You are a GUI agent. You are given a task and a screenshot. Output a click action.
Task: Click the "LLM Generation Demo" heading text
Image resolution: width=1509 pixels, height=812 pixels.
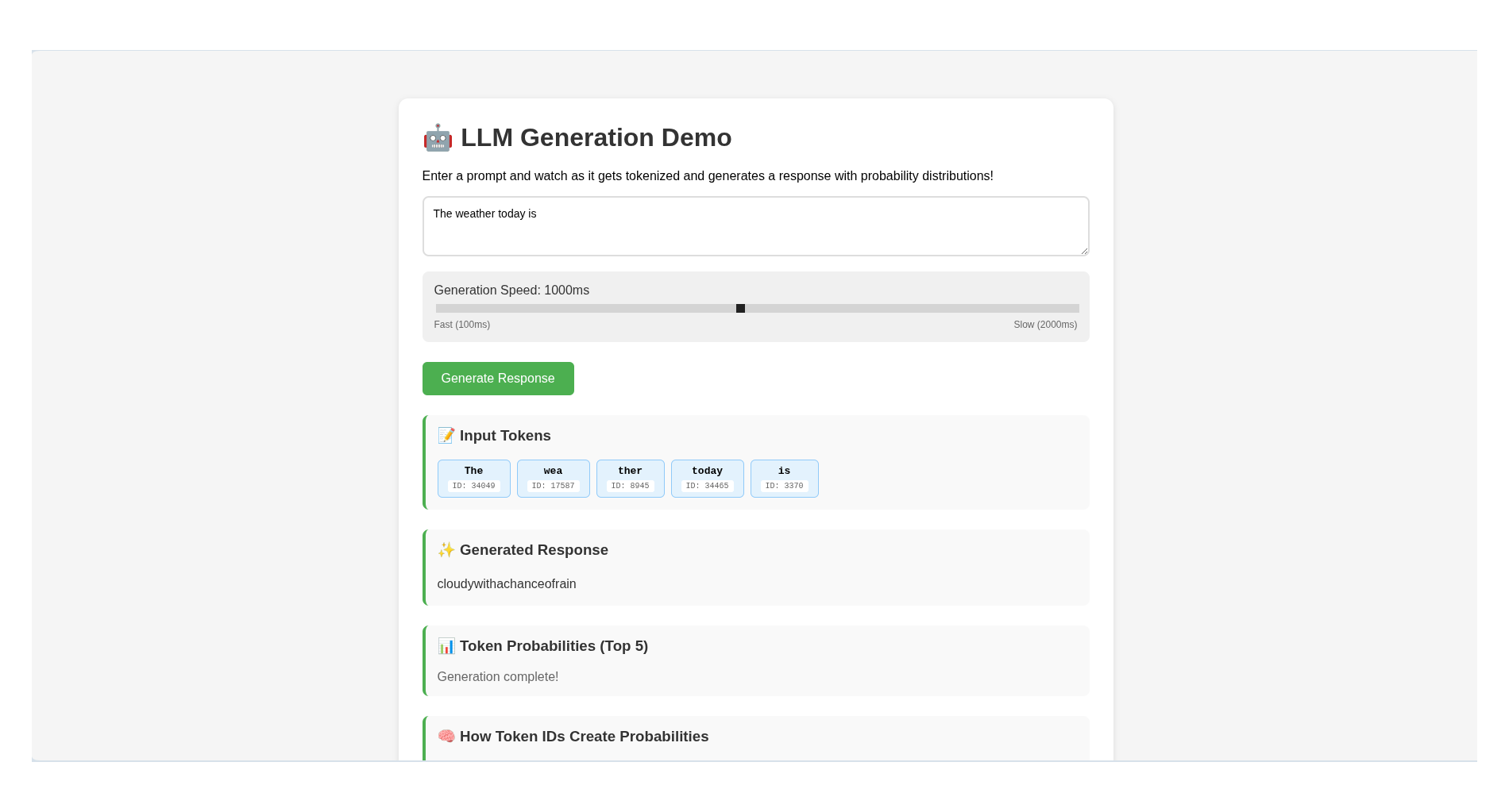[x=596, y=138]
